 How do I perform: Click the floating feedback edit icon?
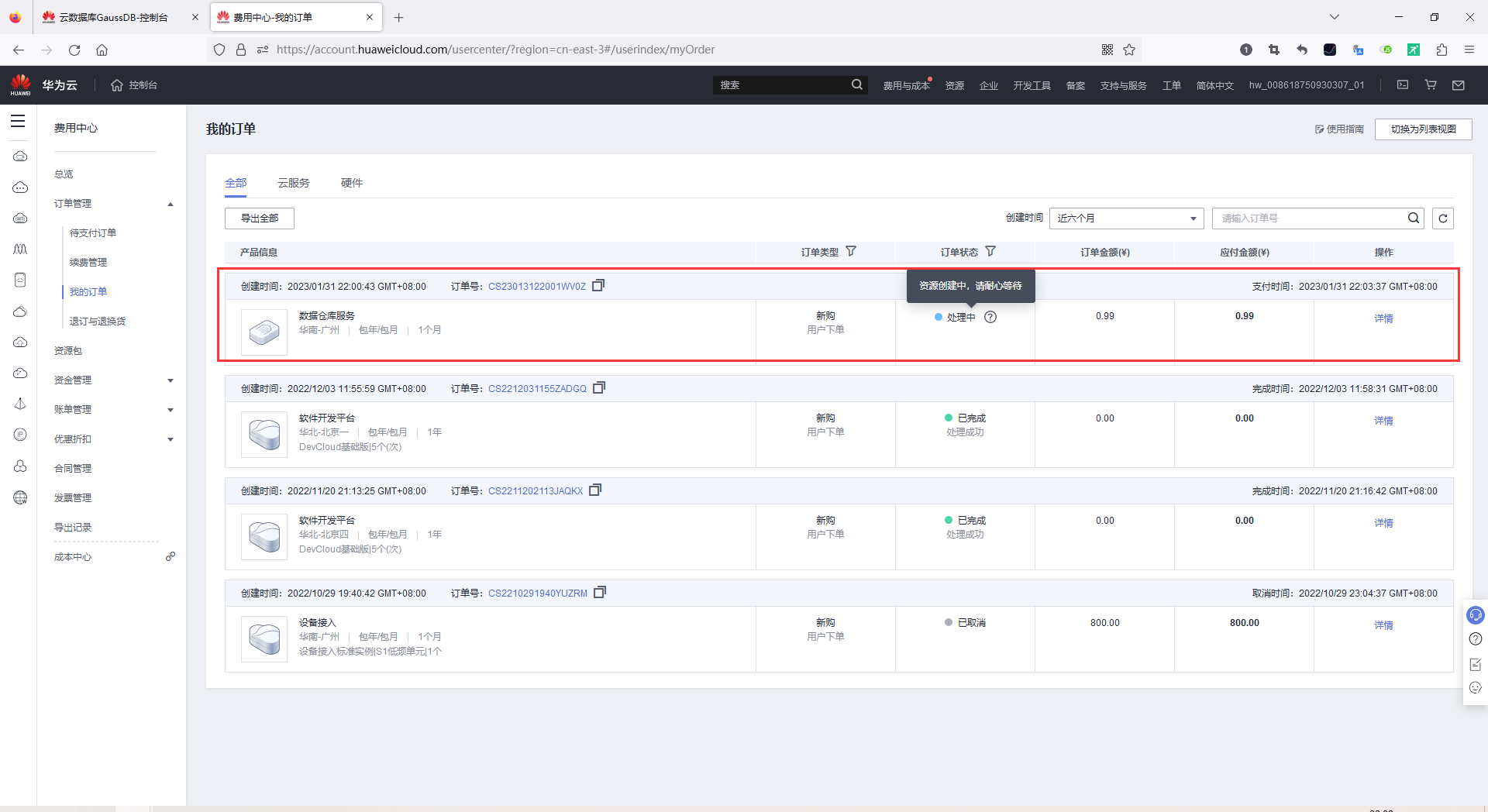click(x=1476, y=664)
